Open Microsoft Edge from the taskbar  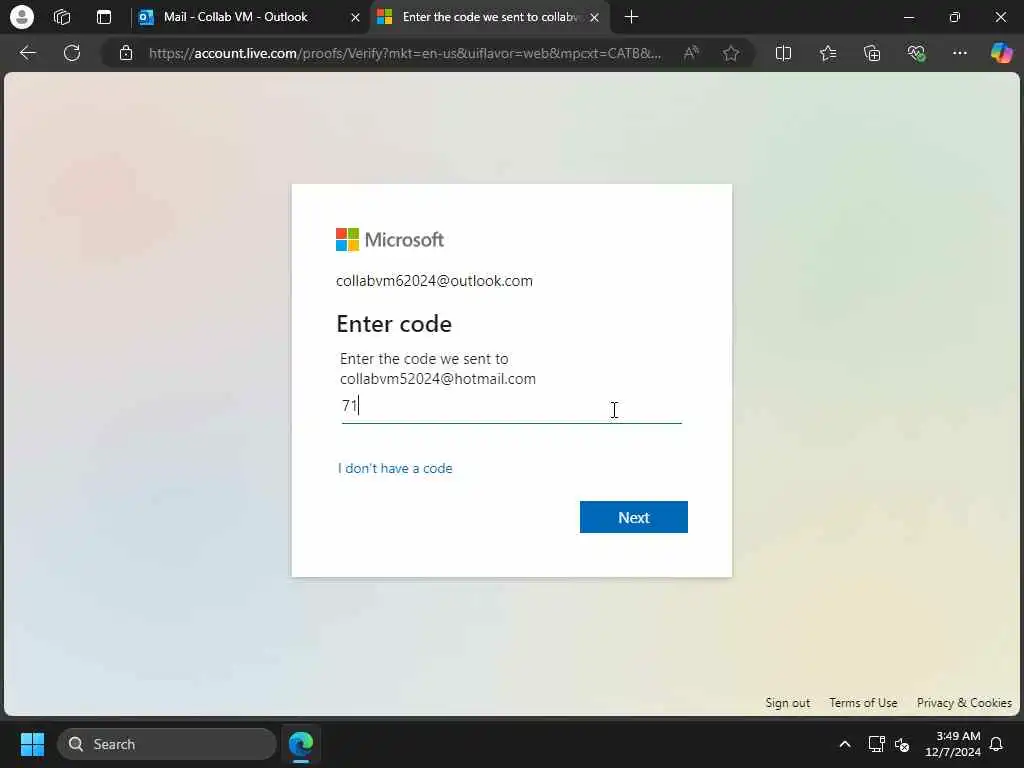click(301, 744)
